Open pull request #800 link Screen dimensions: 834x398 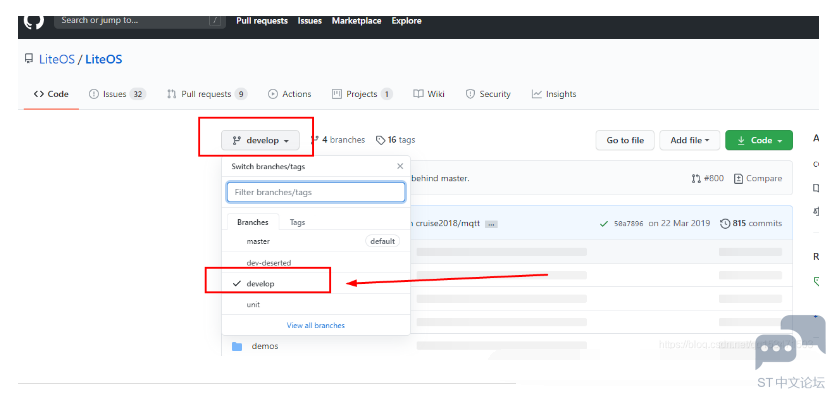click(x=707, y=178)
